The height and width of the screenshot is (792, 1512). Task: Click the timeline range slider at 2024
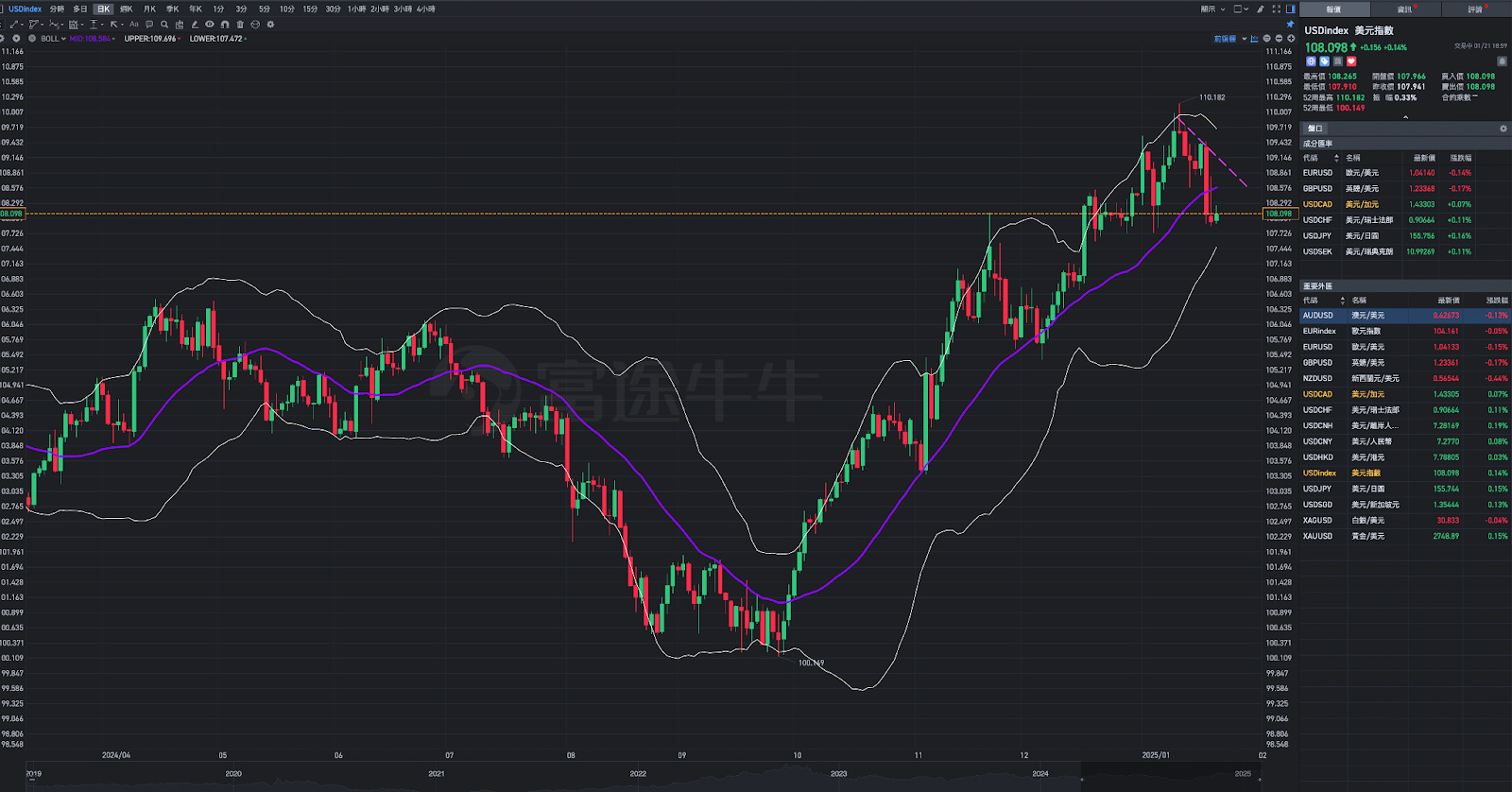pyautogui.click(x=1039, y=774)
